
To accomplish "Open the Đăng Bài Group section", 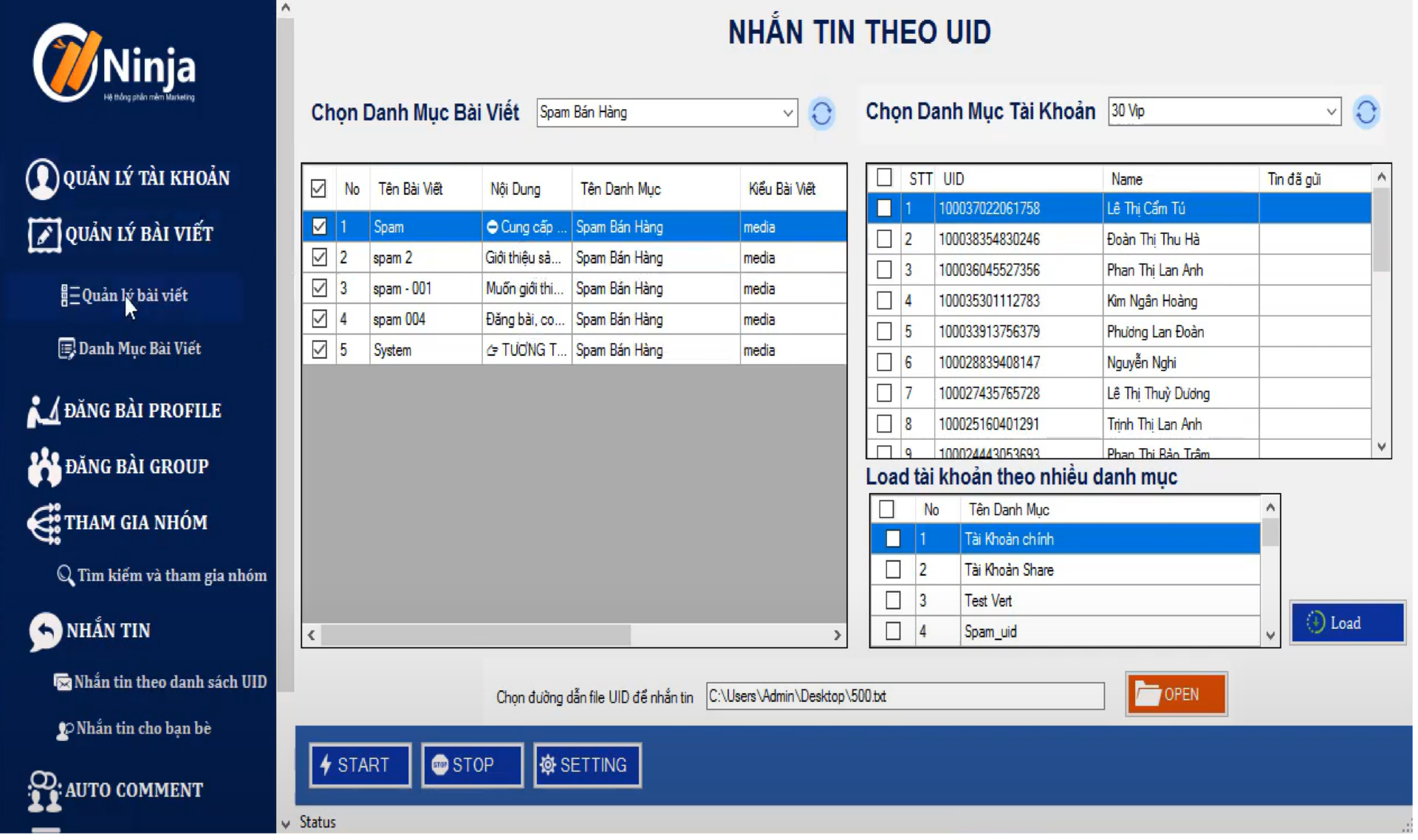I will coord(137,468).
